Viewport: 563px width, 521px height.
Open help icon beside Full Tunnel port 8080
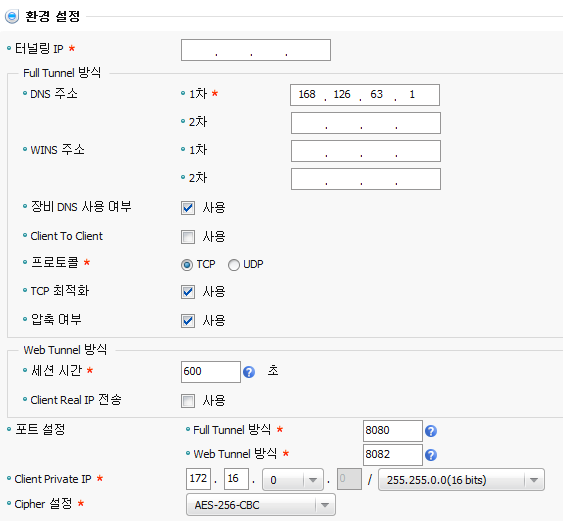[431, 431]
